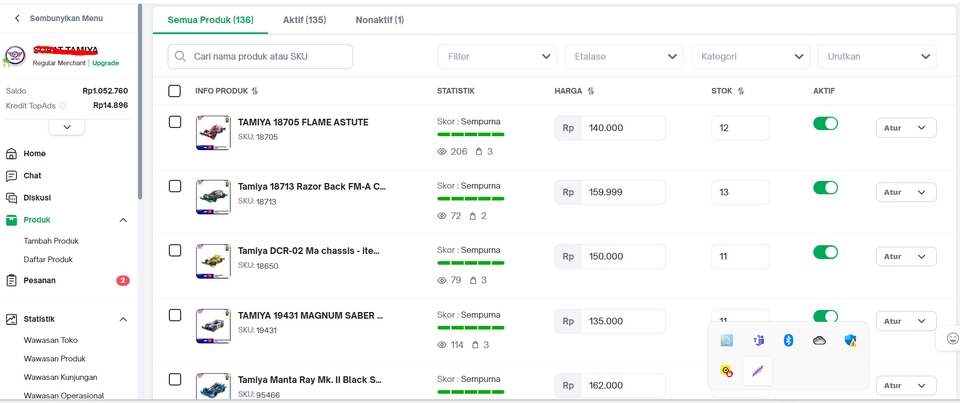Open Wawasan Produk in the sidebar
Screen dimensions: 960x403
pyautogui.click(x=55, y=359)
